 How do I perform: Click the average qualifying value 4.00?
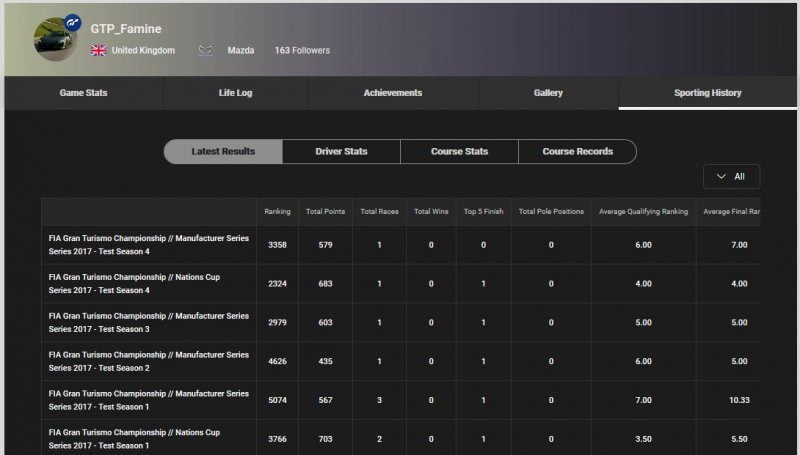pyautogui.click(x=643, y=284)
